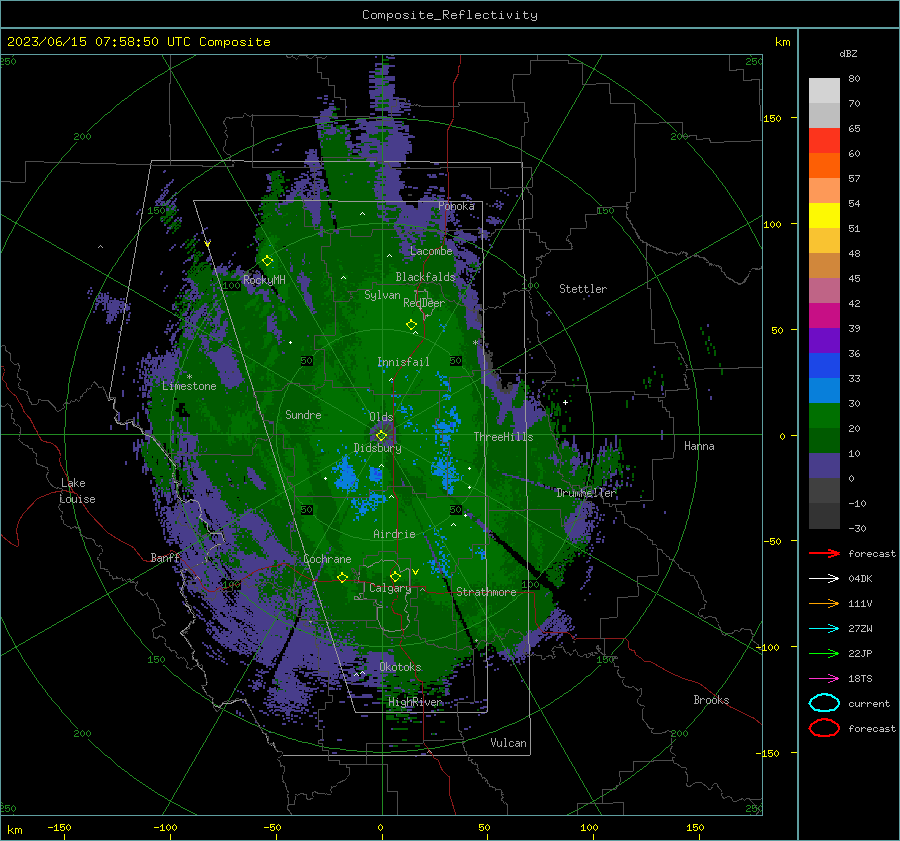This screenshot has height=841, width=900.
Task: Click the 18TS legend label
Action: pyautogui.click(x=860, y=679)
